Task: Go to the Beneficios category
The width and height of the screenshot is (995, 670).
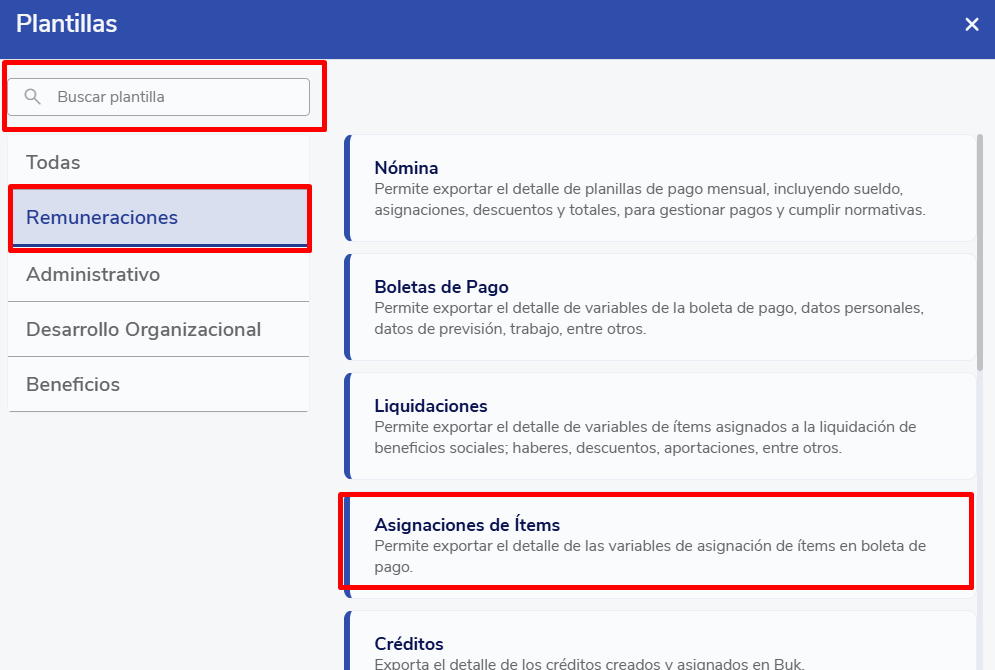Action: (73, 385)
